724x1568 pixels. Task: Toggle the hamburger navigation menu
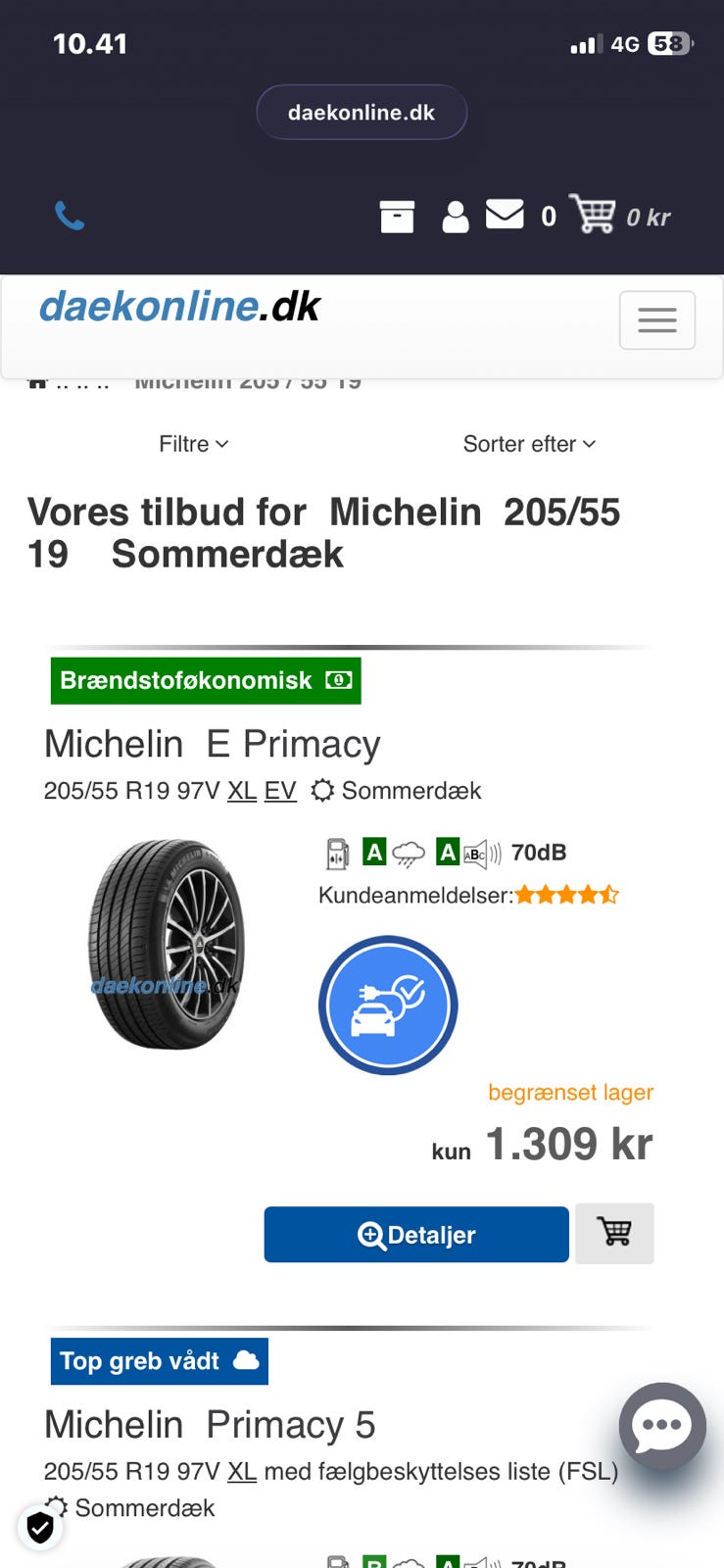tap(656, 320)
